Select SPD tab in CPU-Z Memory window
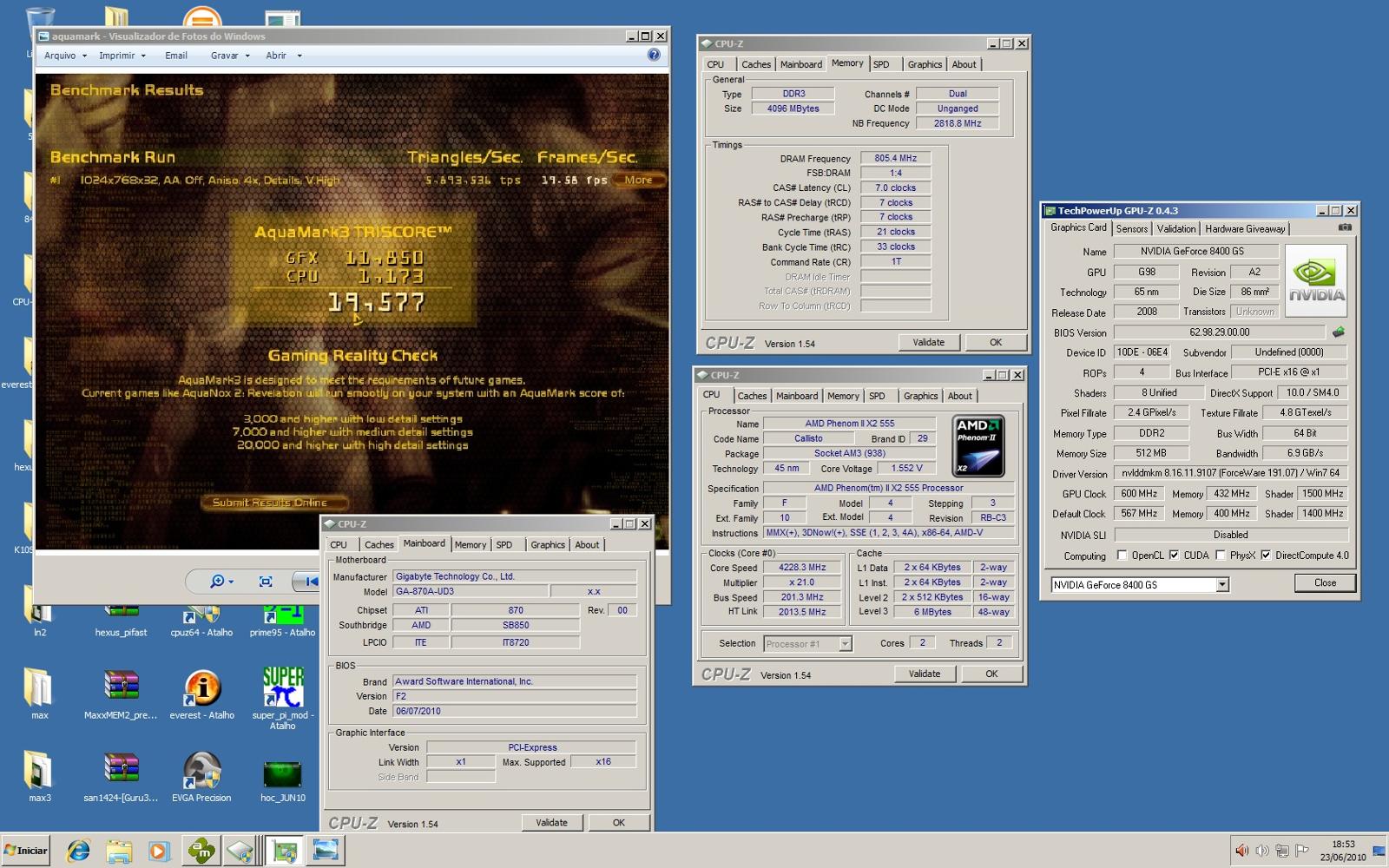 [x=881, y=64]
